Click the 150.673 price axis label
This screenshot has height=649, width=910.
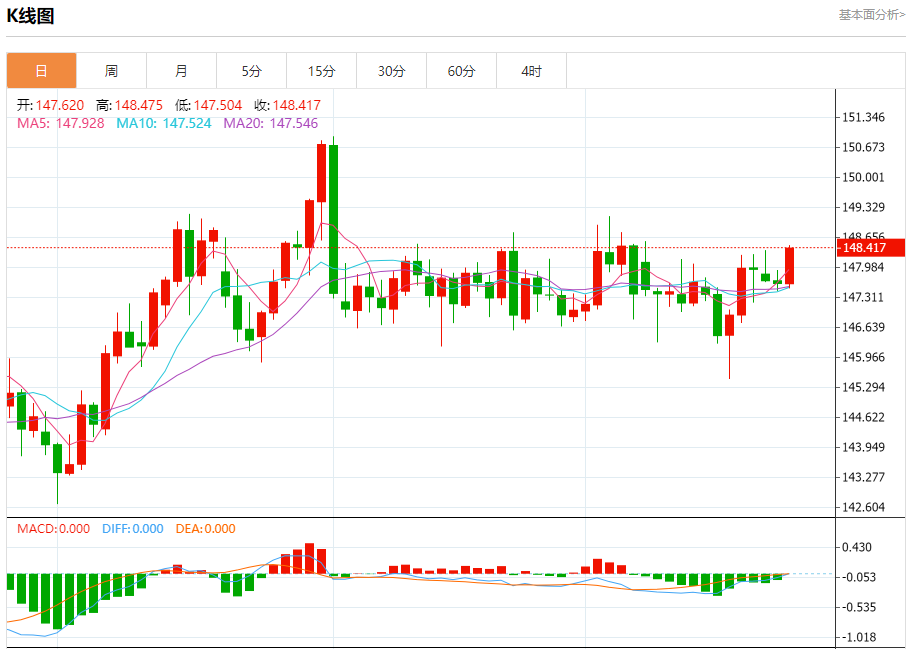click(864, 147)
